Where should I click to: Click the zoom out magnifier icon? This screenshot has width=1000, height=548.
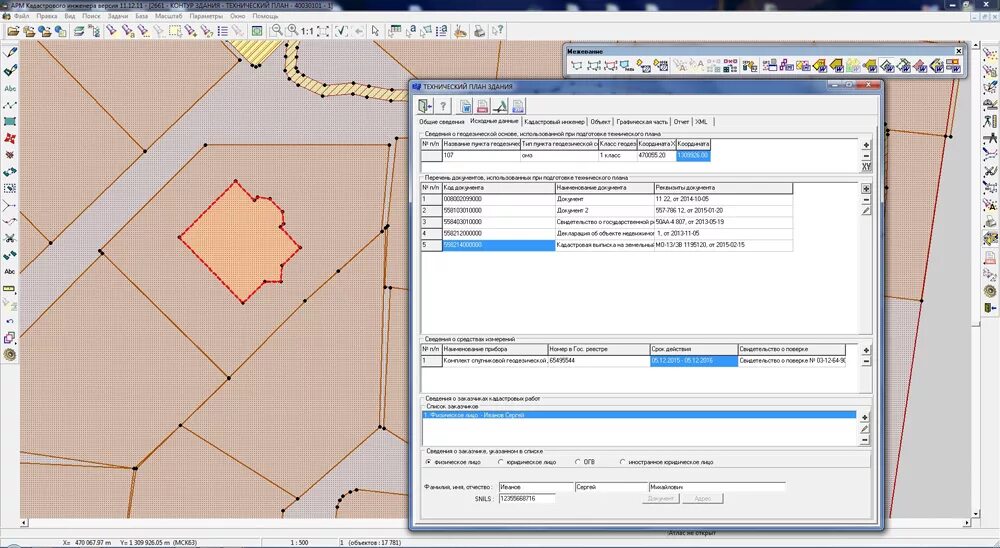pyautogui.click(x=277, y=31)
